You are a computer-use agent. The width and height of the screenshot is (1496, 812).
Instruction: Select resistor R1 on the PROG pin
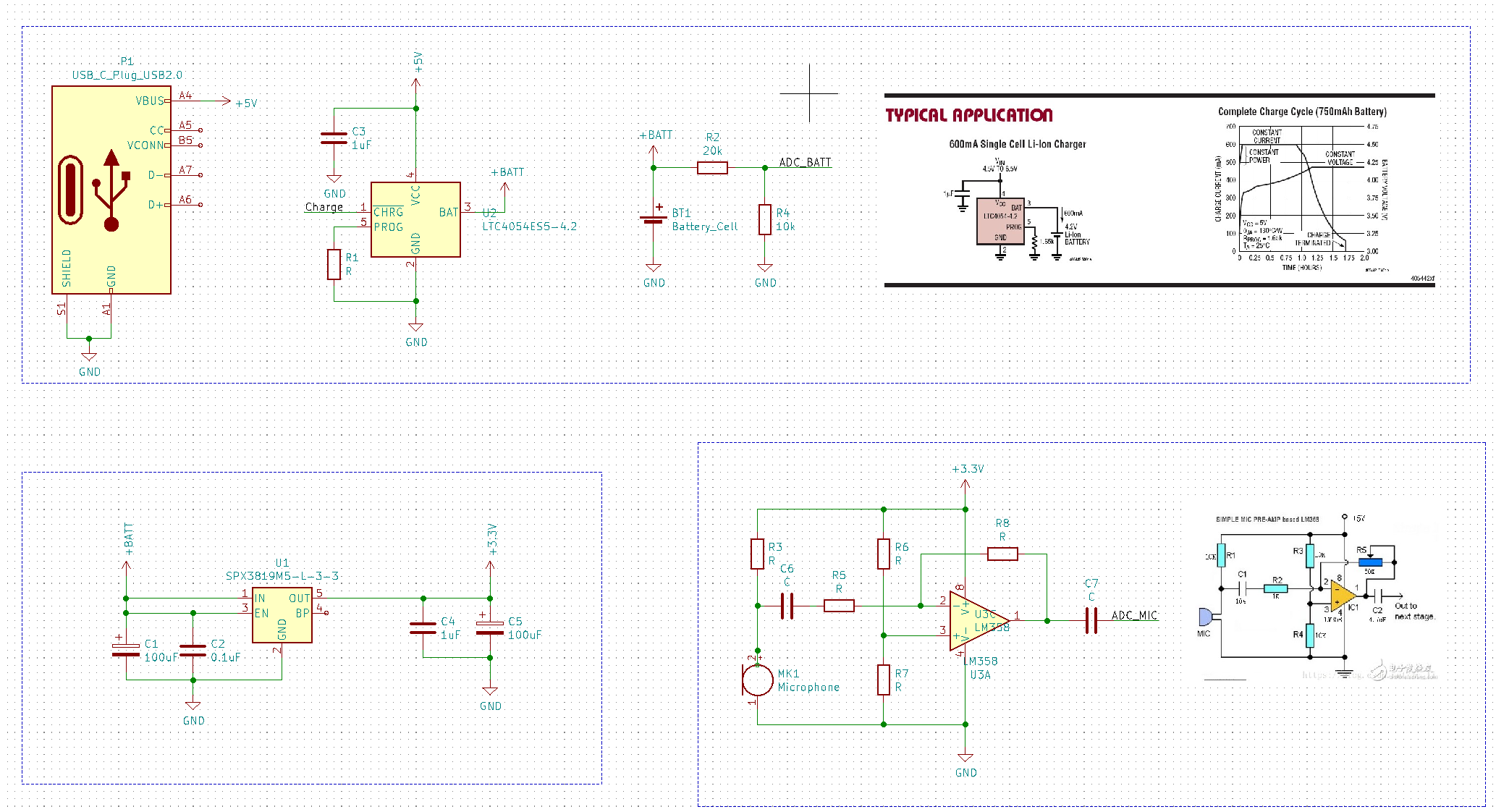pos(334,264)
